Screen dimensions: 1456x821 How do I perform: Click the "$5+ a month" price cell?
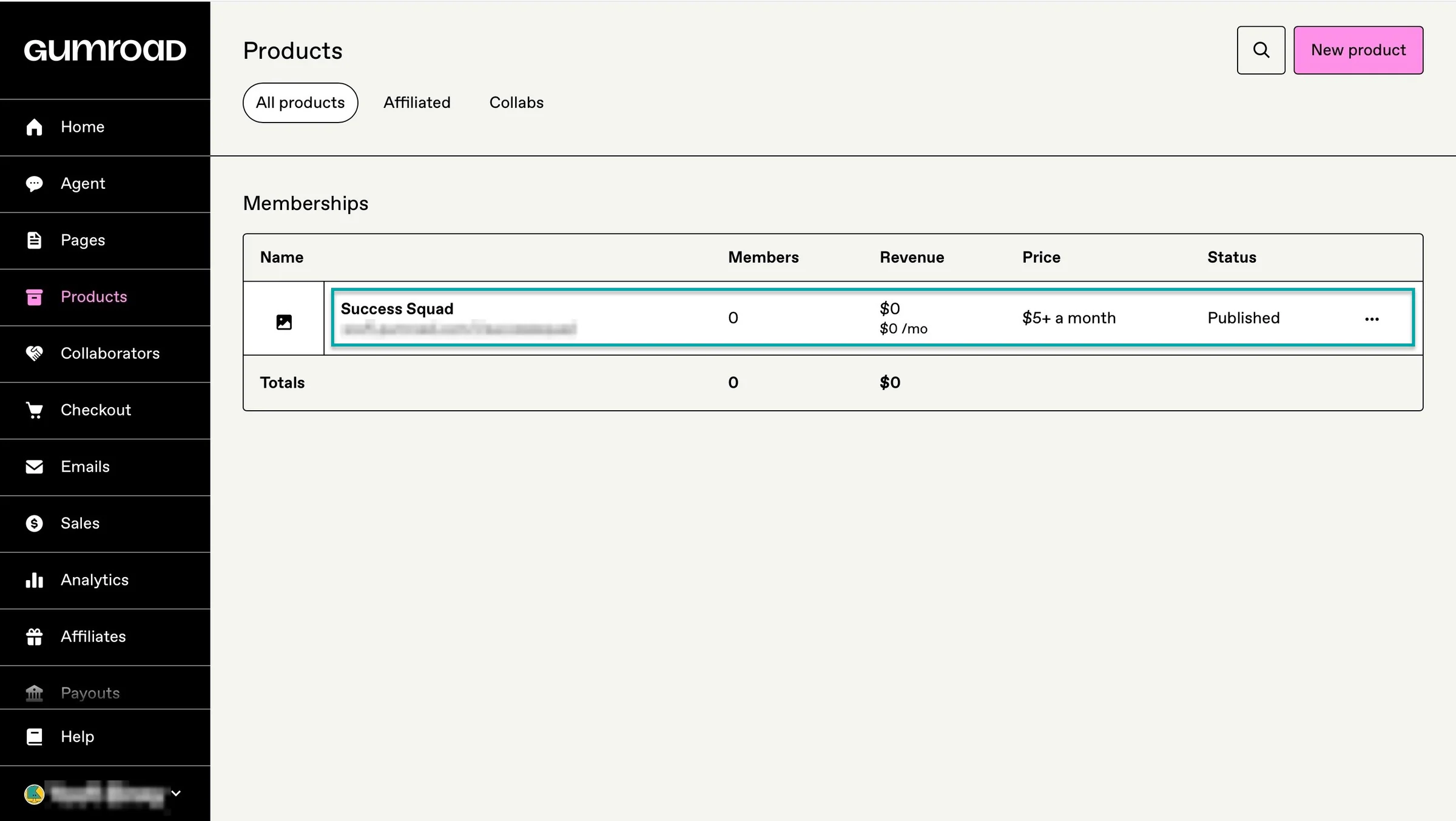[1069, 318]
